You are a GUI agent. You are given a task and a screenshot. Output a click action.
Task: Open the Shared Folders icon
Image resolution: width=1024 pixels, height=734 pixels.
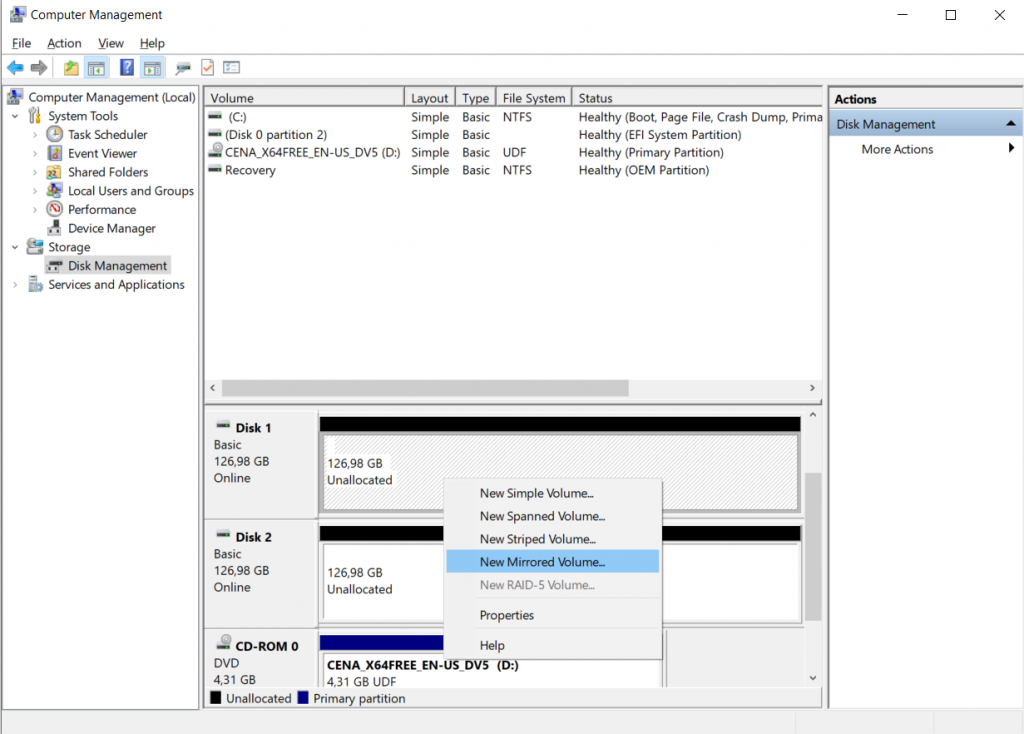(54, 172)
